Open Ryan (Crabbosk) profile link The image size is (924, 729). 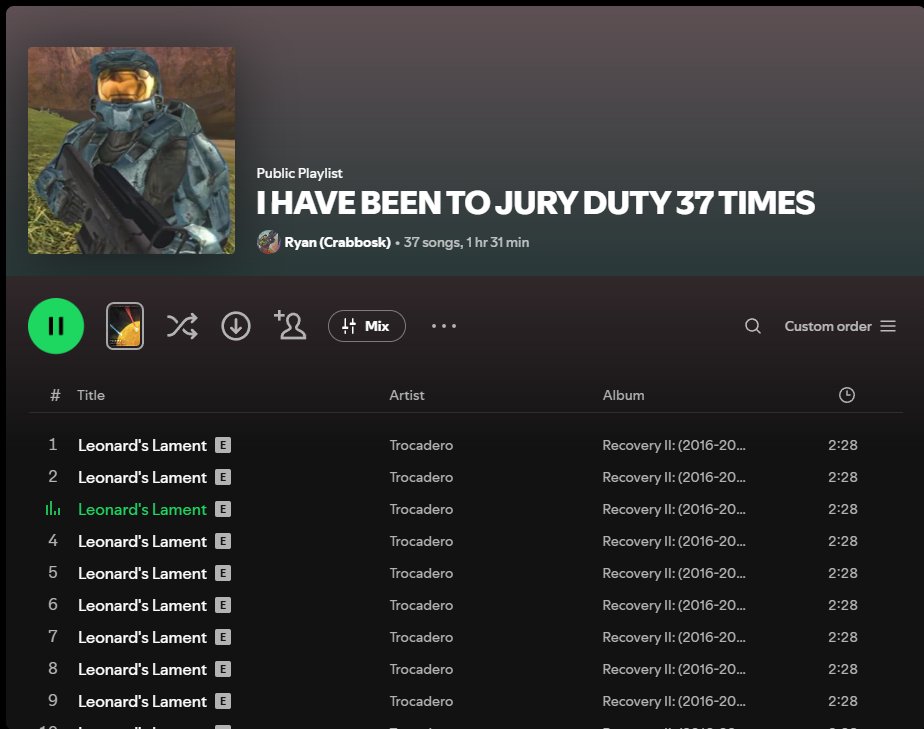337,242
